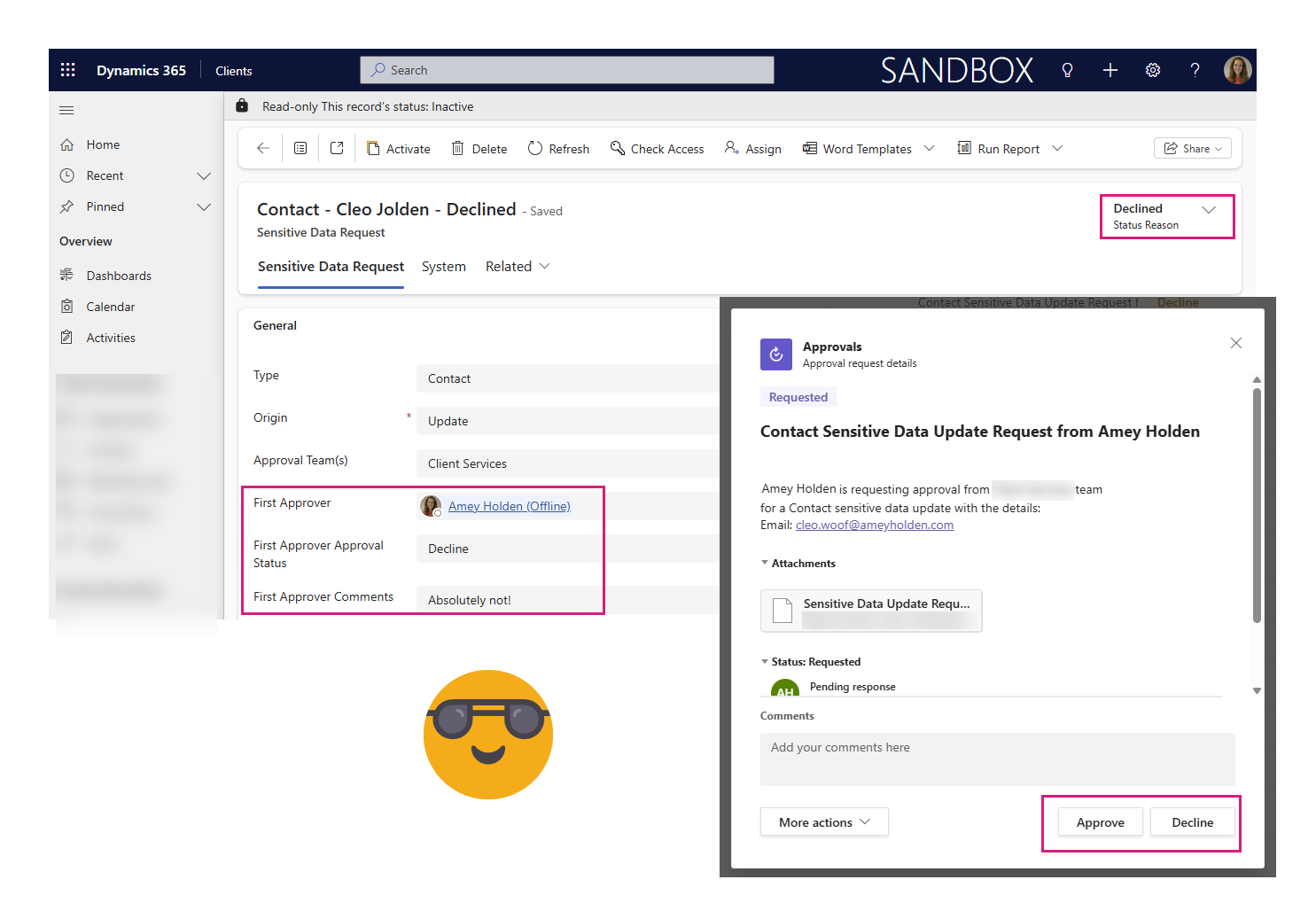
Task: Select the Sensitive Data Request tab
Action: (331, 266)
